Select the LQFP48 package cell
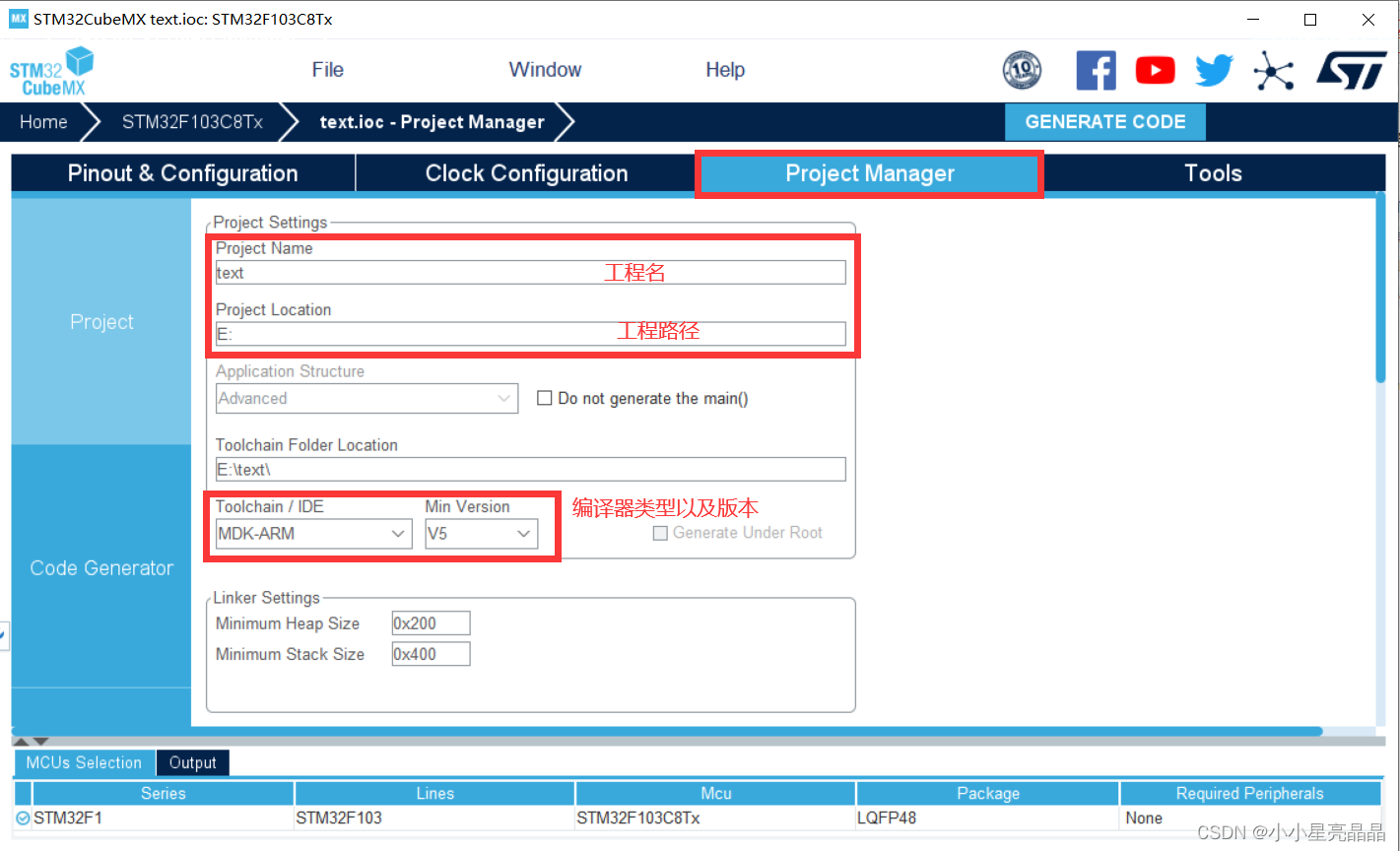 click(x=988, y=818)
